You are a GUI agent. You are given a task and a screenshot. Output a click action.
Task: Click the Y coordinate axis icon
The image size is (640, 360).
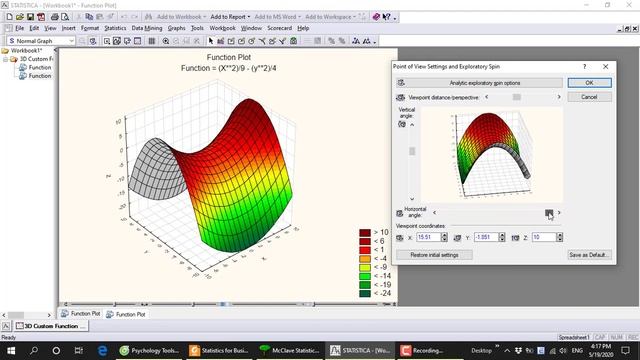(x=458, y=238)
